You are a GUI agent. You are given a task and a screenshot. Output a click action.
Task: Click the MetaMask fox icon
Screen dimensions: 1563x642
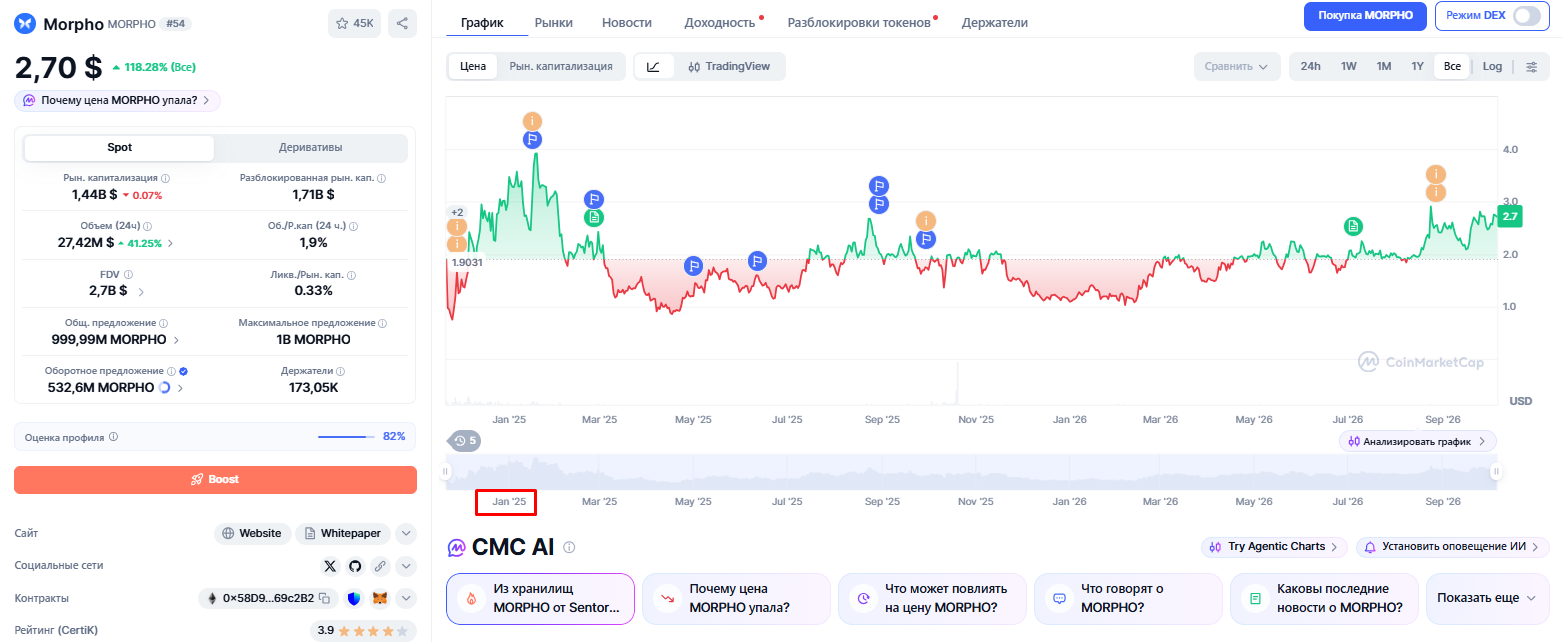point(380,598)
